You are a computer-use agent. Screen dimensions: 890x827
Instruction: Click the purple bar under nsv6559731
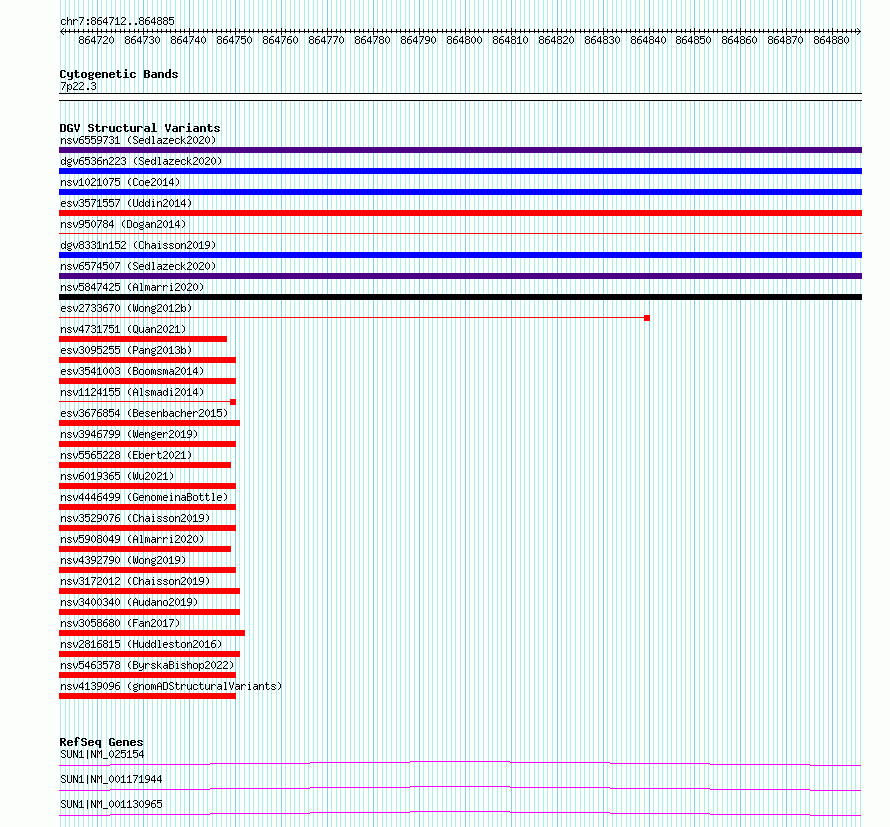[460, 150]
